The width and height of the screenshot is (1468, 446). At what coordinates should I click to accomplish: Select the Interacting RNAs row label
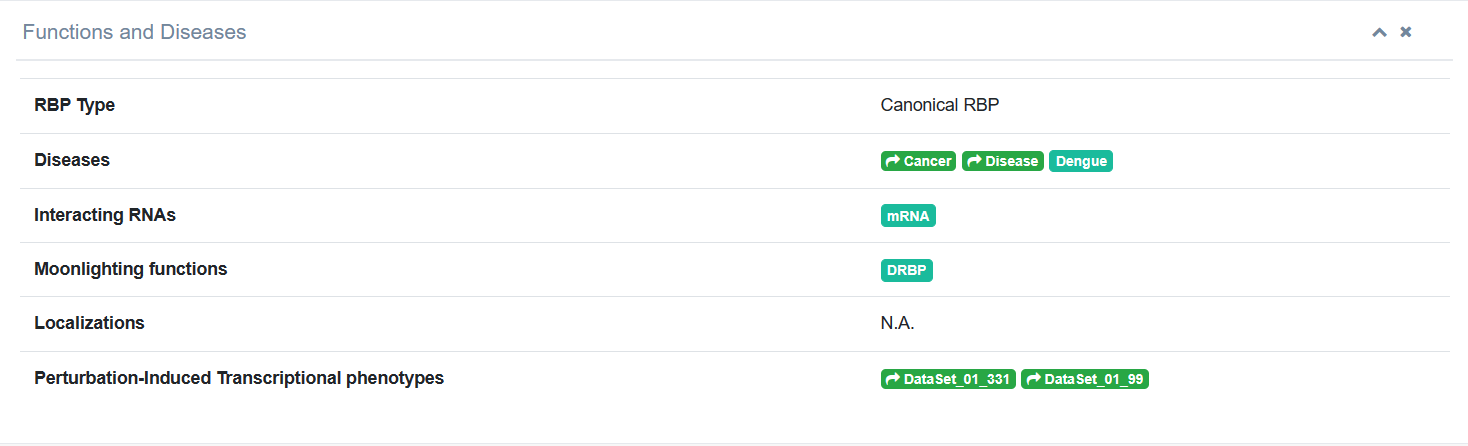pyautogui.click(x=105, y=215)
